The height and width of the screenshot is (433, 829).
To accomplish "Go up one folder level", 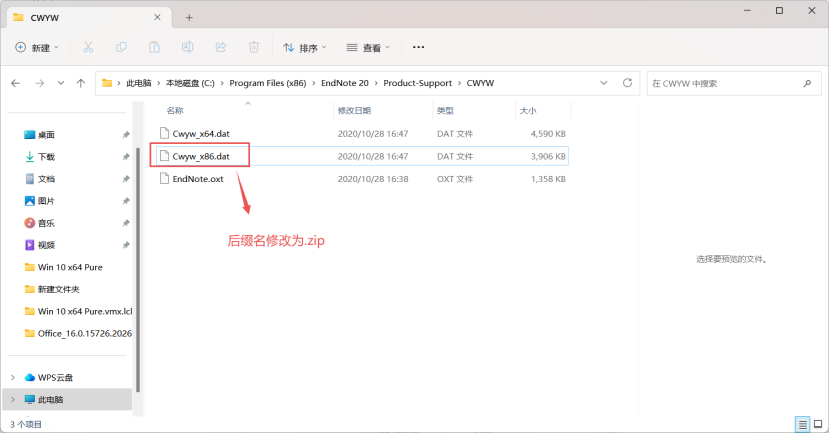I will tap(81, 83).
